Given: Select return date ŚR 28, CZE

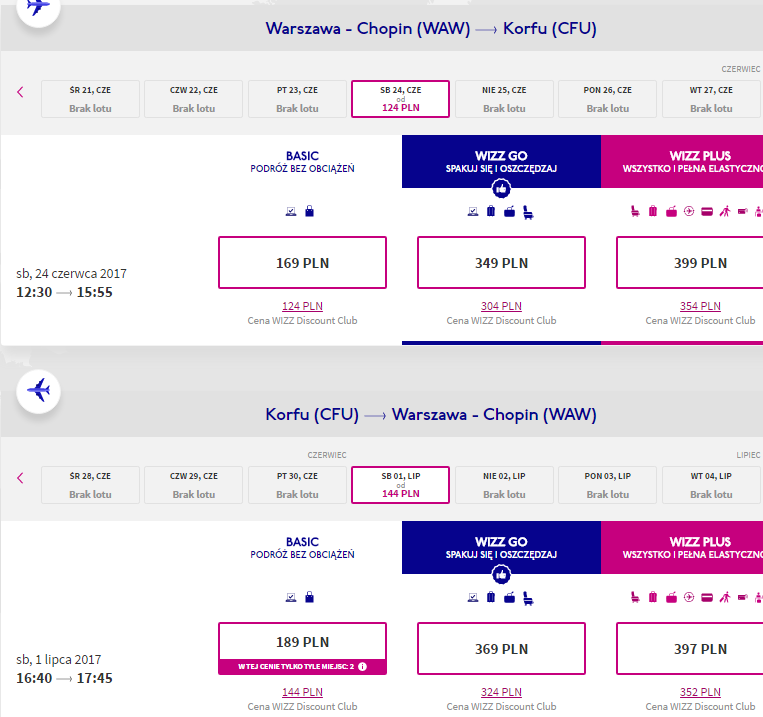Looking at the screenshot, I should point(91,485).
